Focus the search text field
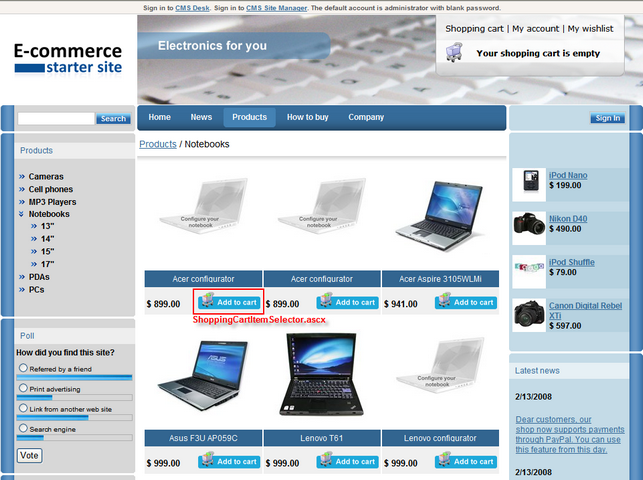This screenshot has height=480, width=643. [x=56, y=118]
